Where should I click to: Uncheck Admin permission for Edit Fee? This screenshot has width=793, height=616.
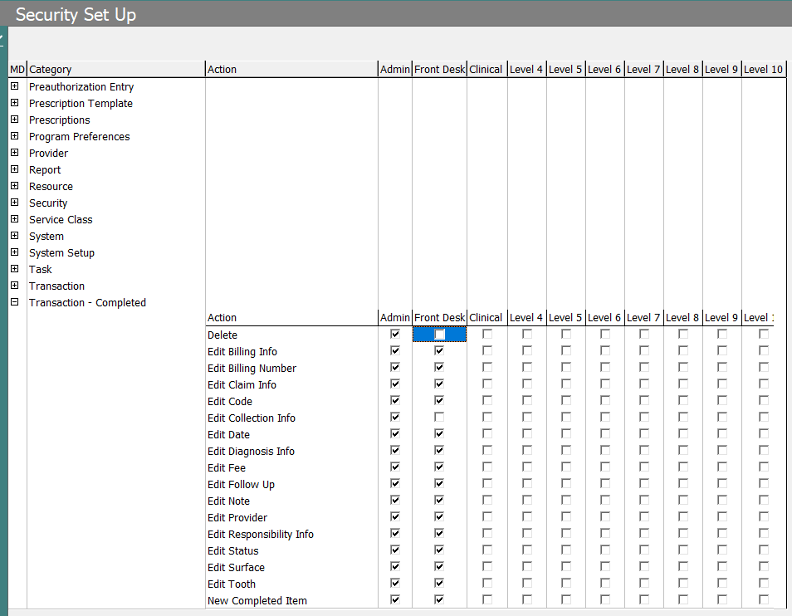[395, 468]
